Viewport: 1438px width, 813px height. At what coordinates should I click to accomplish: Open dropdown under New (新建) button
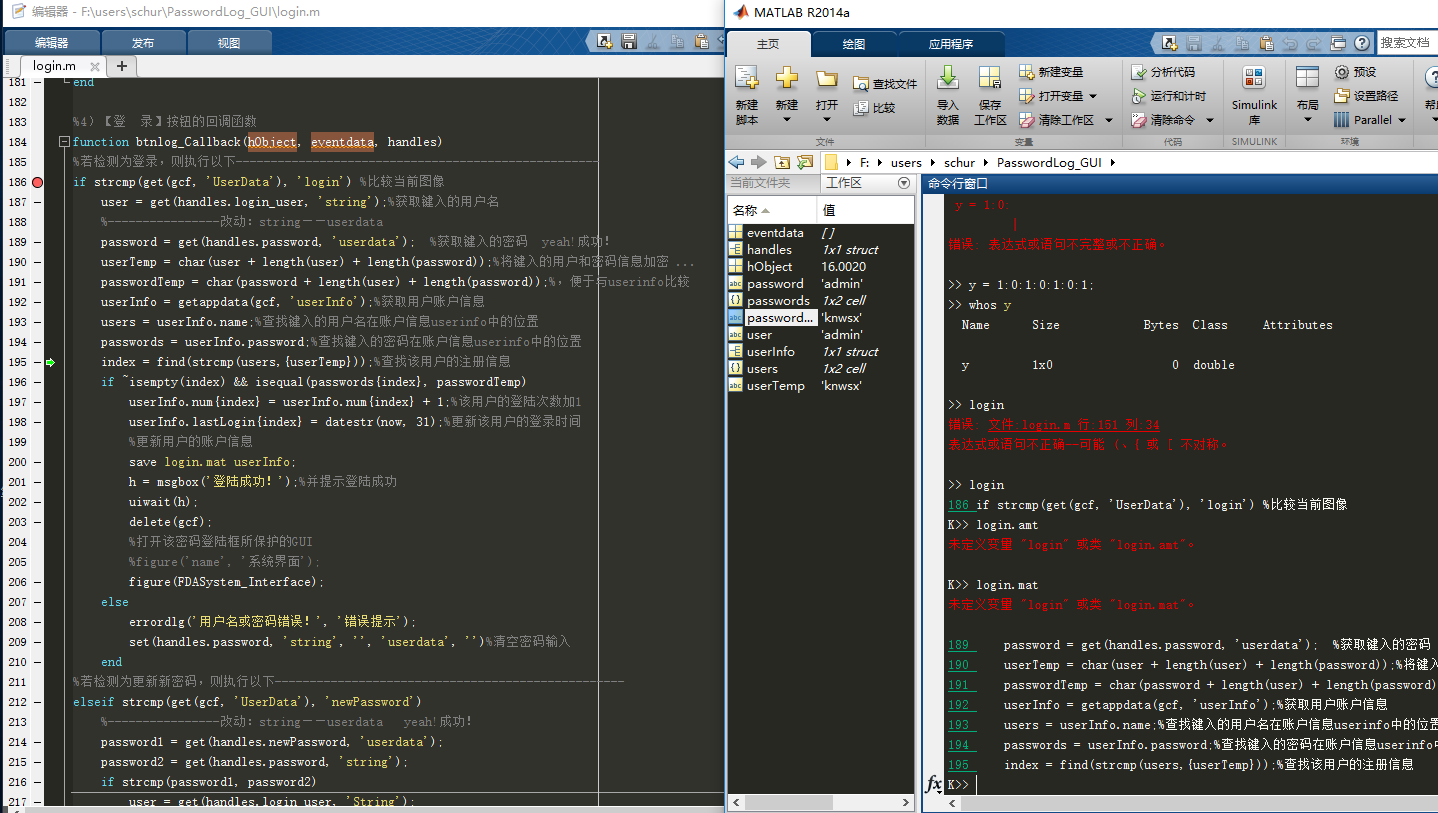tap(787, 120)
